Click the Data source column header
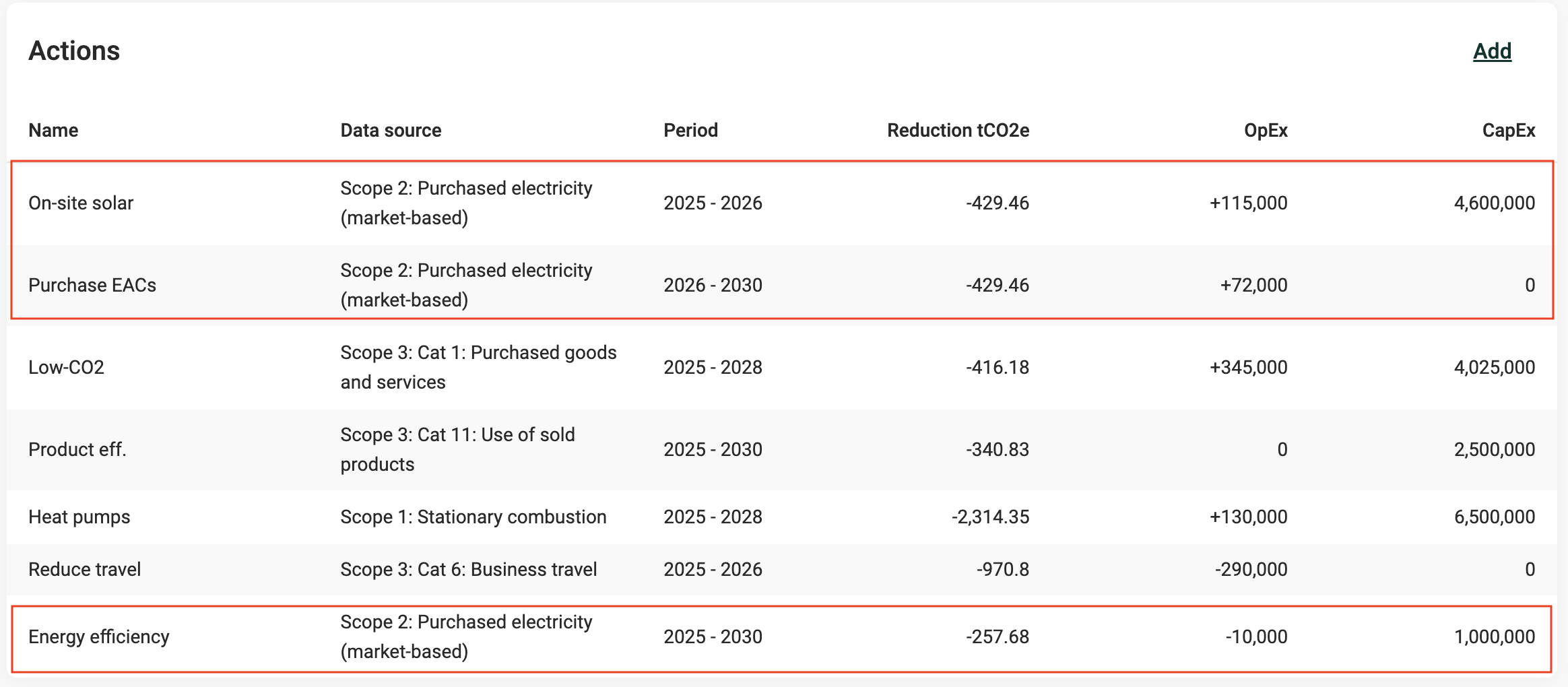The width and height of the screenshot is (1568, 687). [391, 130]
